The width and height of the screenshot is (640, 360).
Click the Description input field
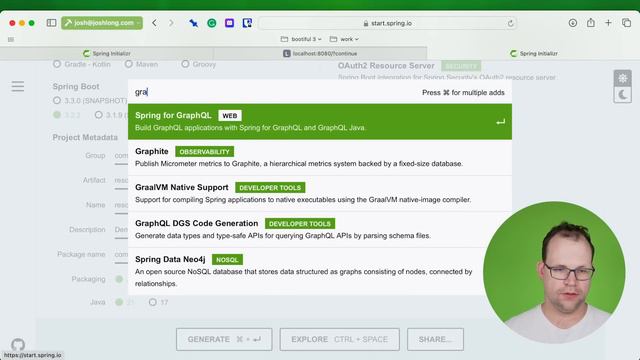pos(121,231)
